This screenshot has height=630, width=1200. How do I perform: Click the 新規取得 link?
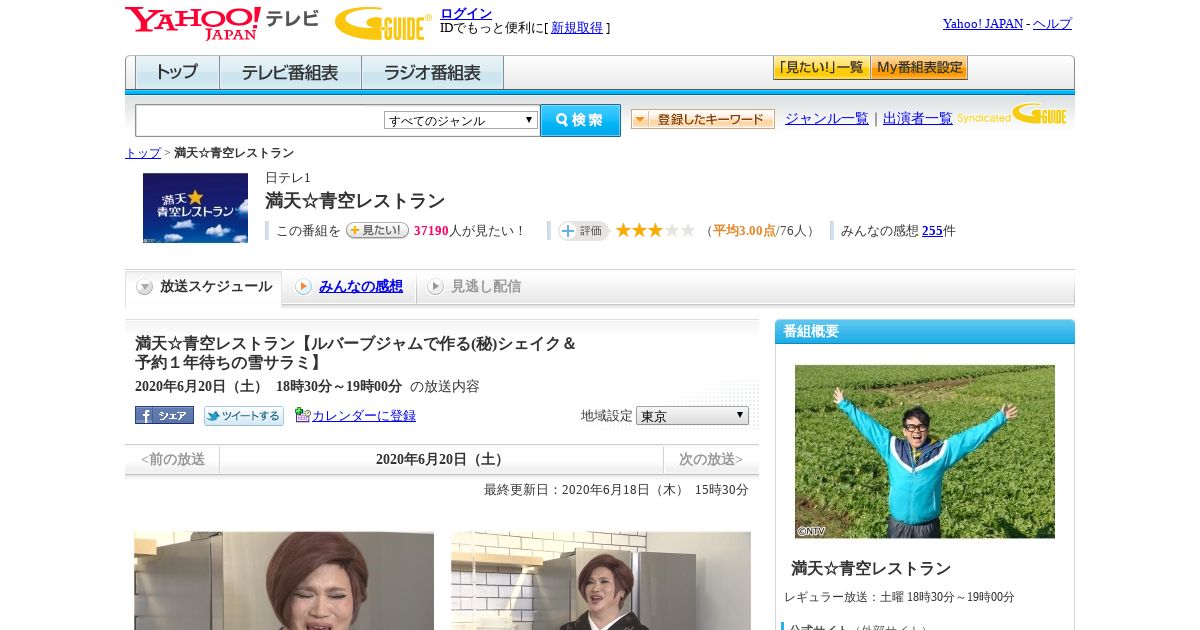[x=577, y=28]
